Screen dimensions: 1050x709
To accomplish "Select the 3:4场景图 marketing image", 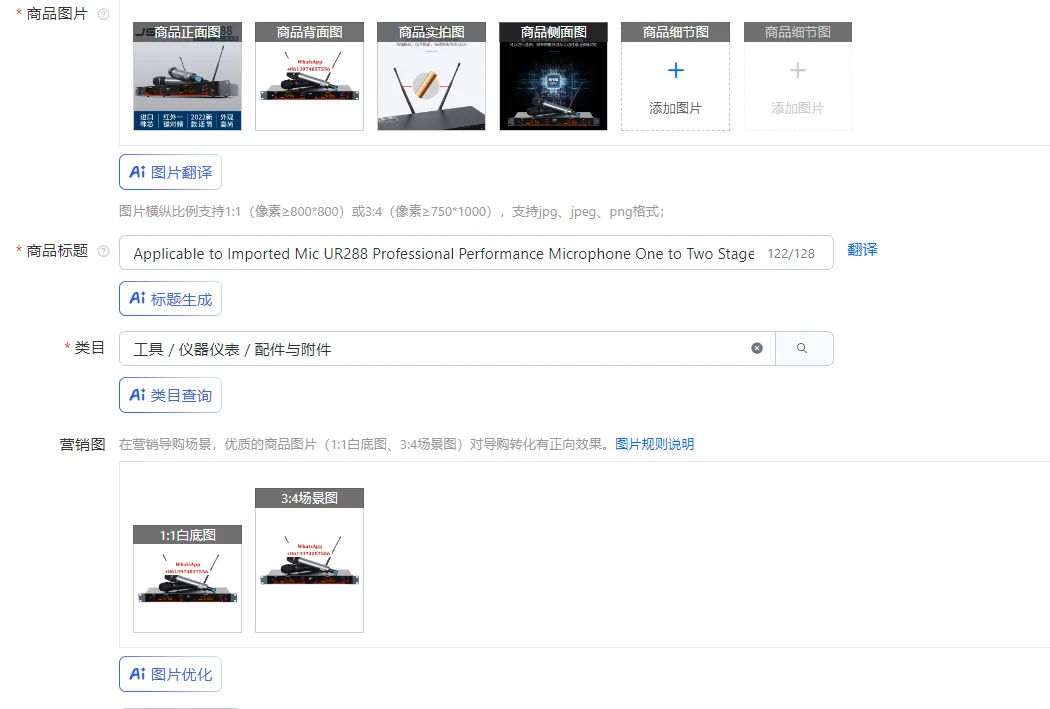I will tap(309, 560).
